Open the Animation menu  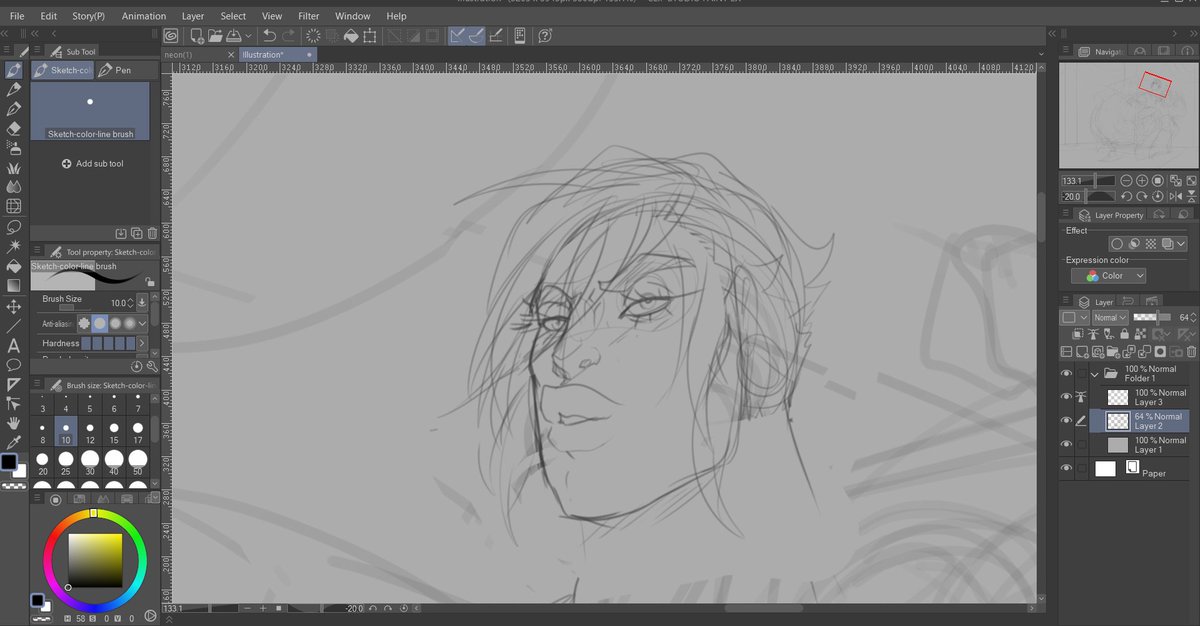[x=144, y=16]
